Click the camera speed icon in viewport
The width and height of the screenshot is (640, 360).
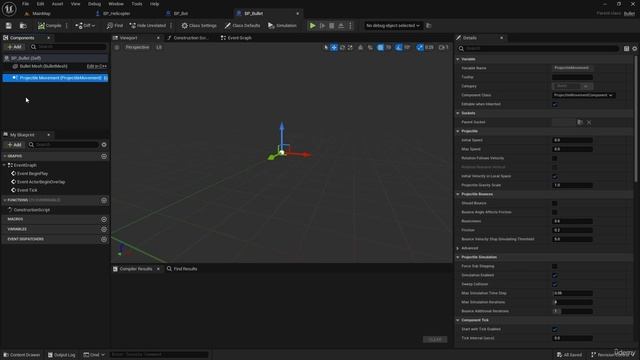click(443, 48)
